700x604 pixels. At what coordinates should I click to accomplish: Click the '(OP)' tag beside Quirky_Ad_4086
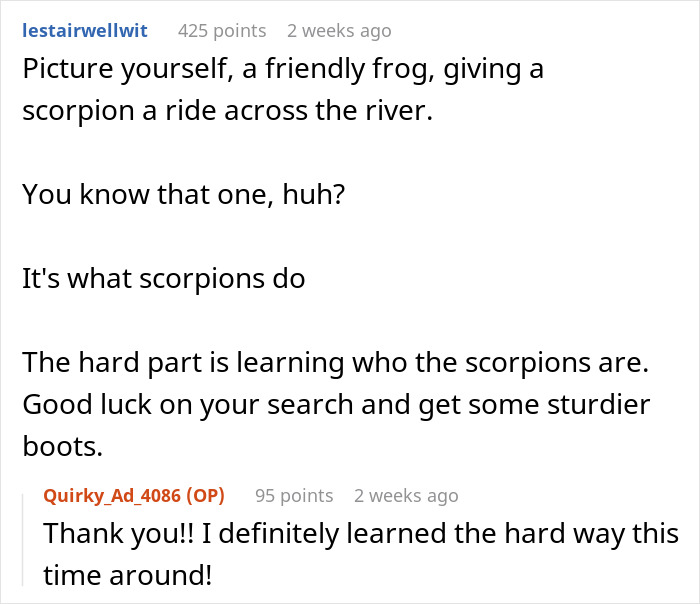point(205,496)
